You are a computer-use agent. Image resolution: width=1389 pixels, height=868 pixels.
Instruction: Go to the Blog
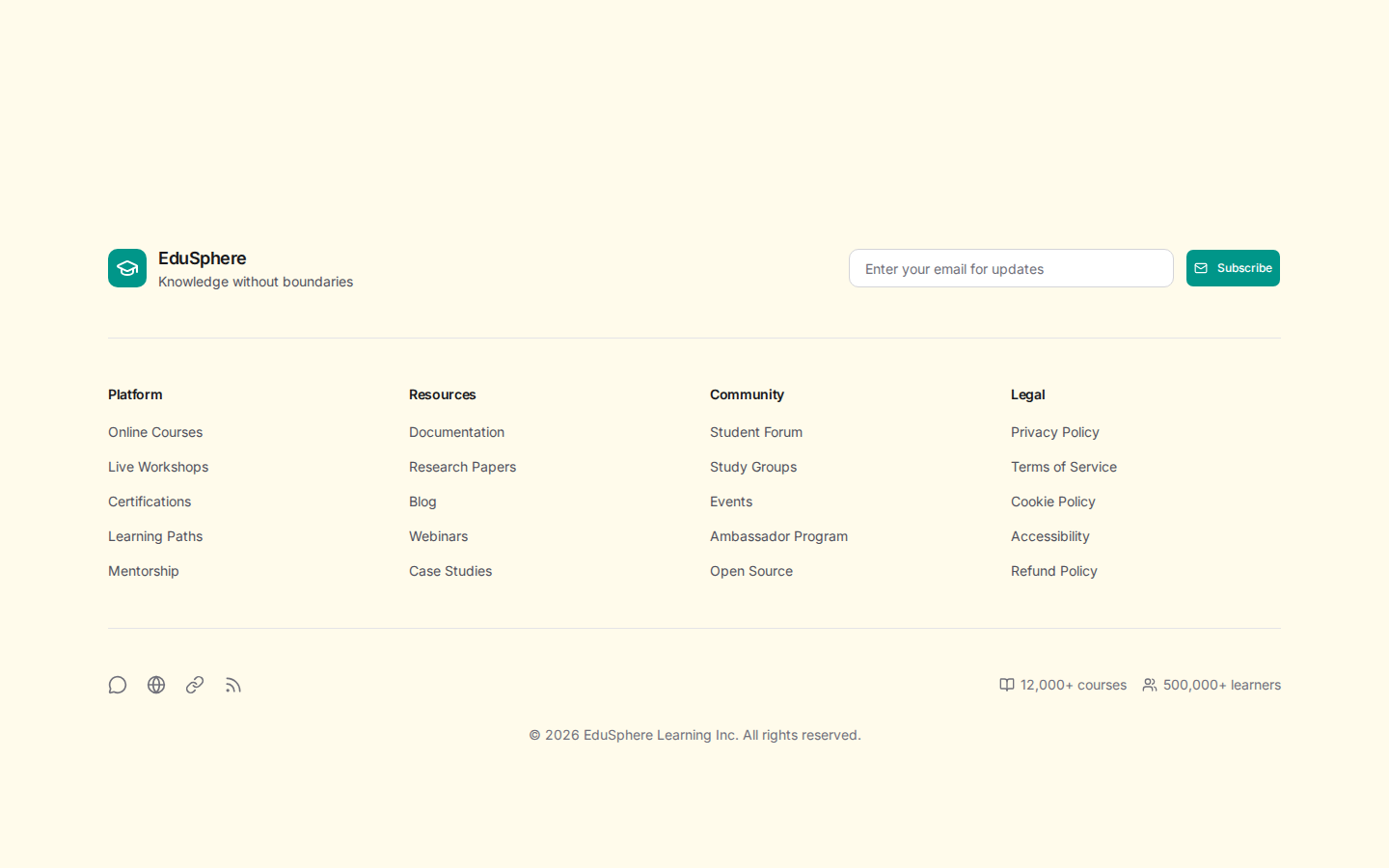click(422, 502)
